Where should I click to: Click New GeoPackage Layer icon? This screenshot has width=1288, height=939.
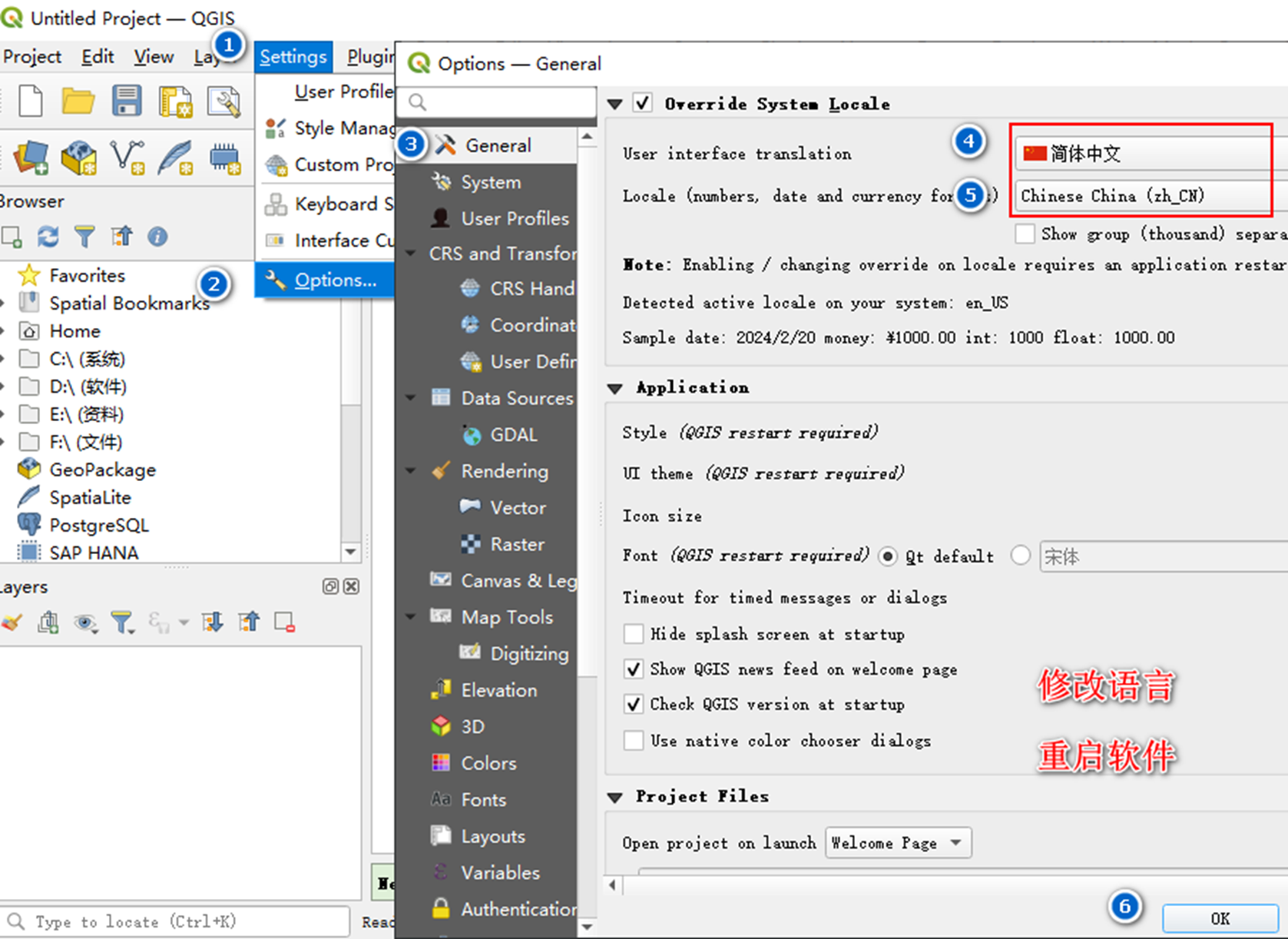pos(78,158)
